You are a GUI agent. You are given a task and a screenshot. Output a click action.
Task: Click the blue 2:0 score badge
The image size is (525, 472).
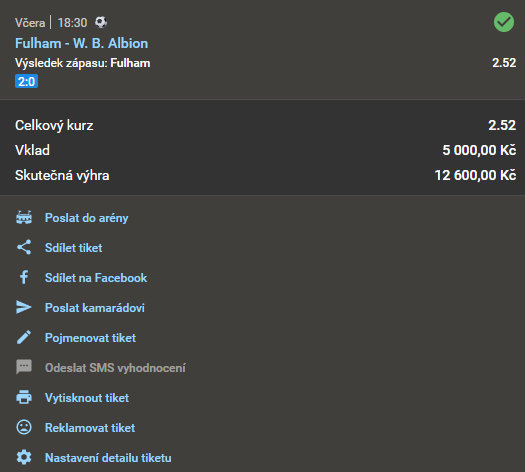click(x=26, y=81)
